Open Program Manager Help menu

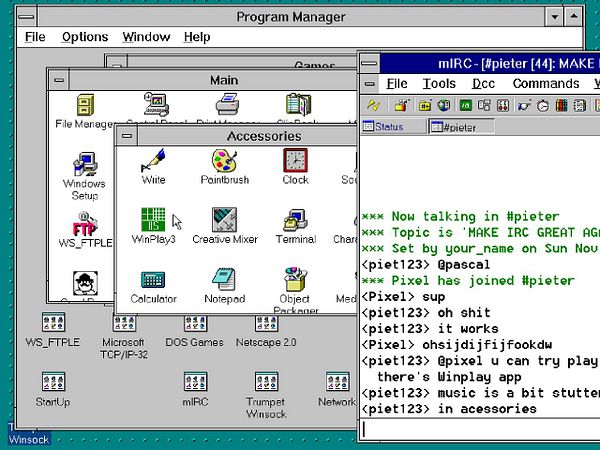(x=197, y=37)
